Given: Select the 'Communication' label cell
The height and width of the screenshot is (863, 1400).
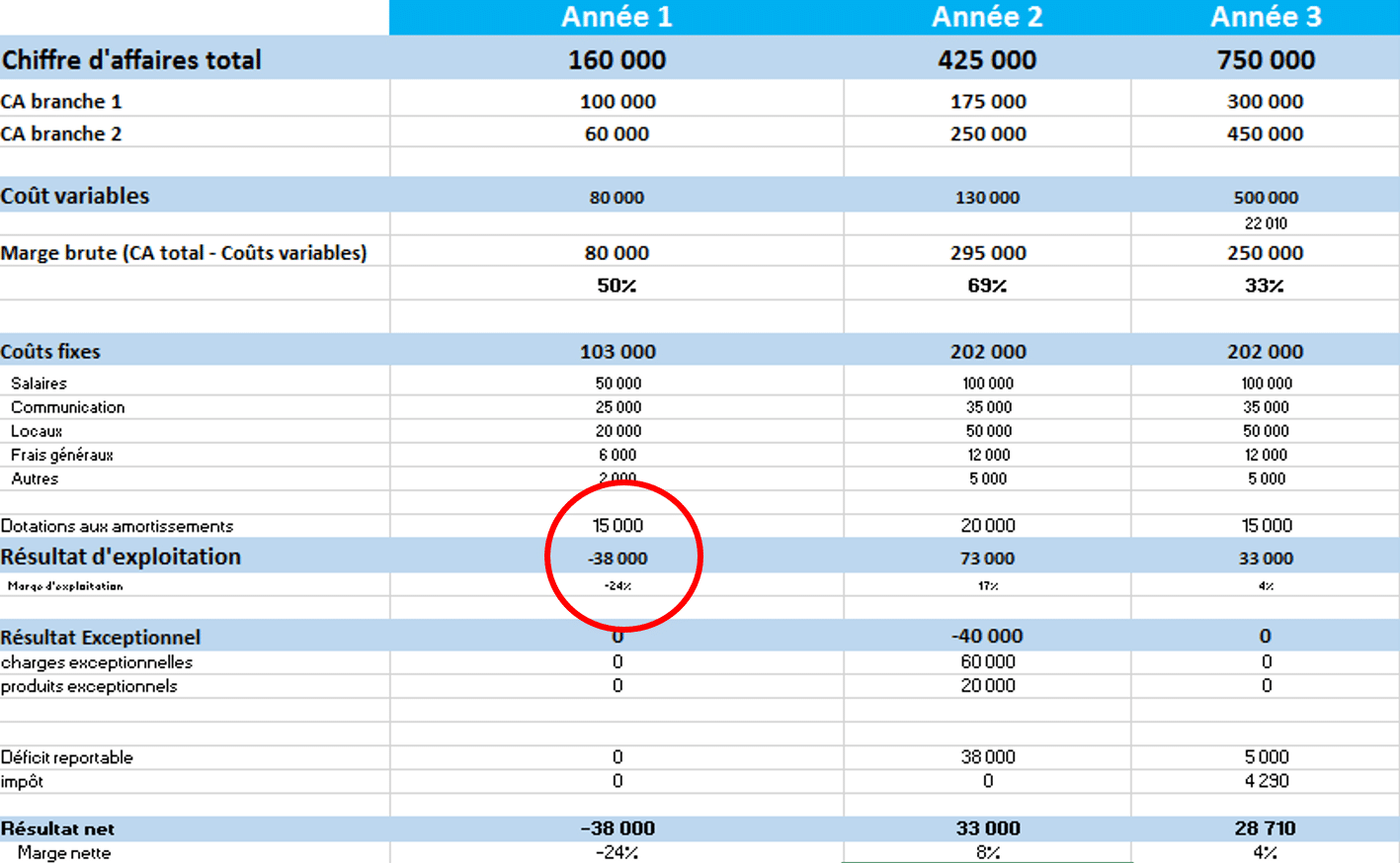Looking at the screenshot, I should 68,407.
